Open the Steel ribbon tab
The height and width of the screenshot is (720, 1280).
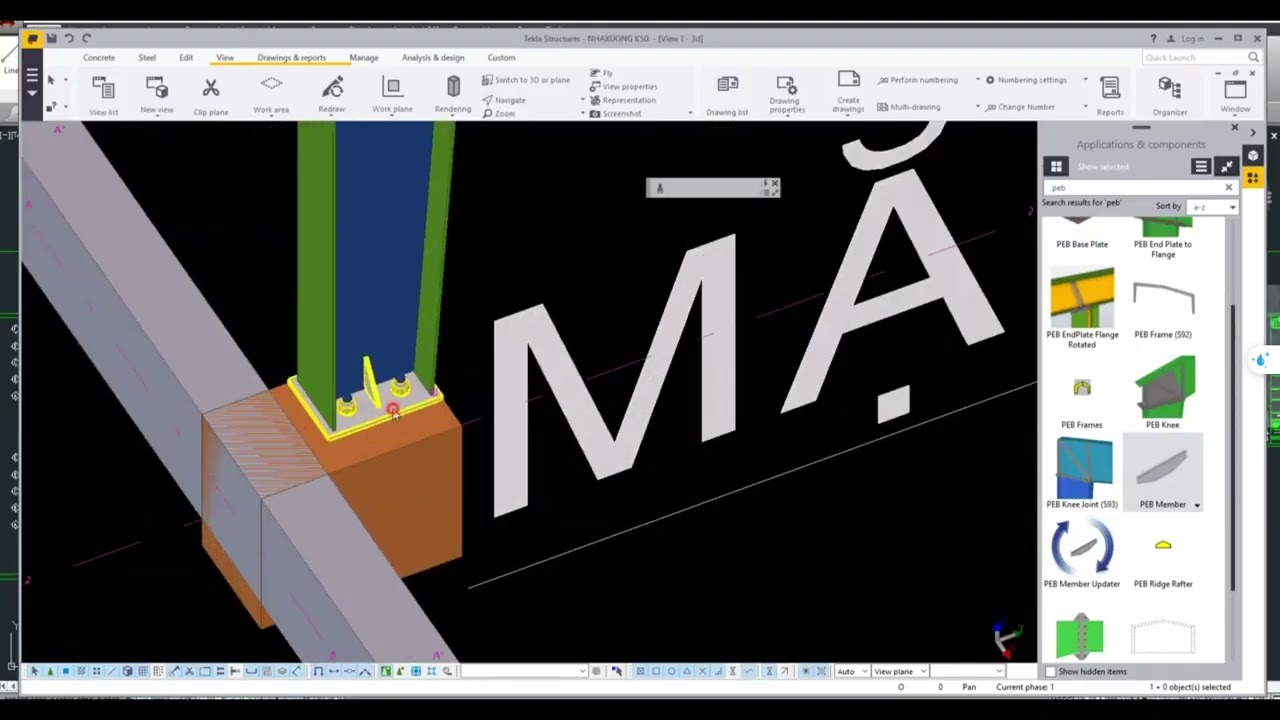click(147, 58)
